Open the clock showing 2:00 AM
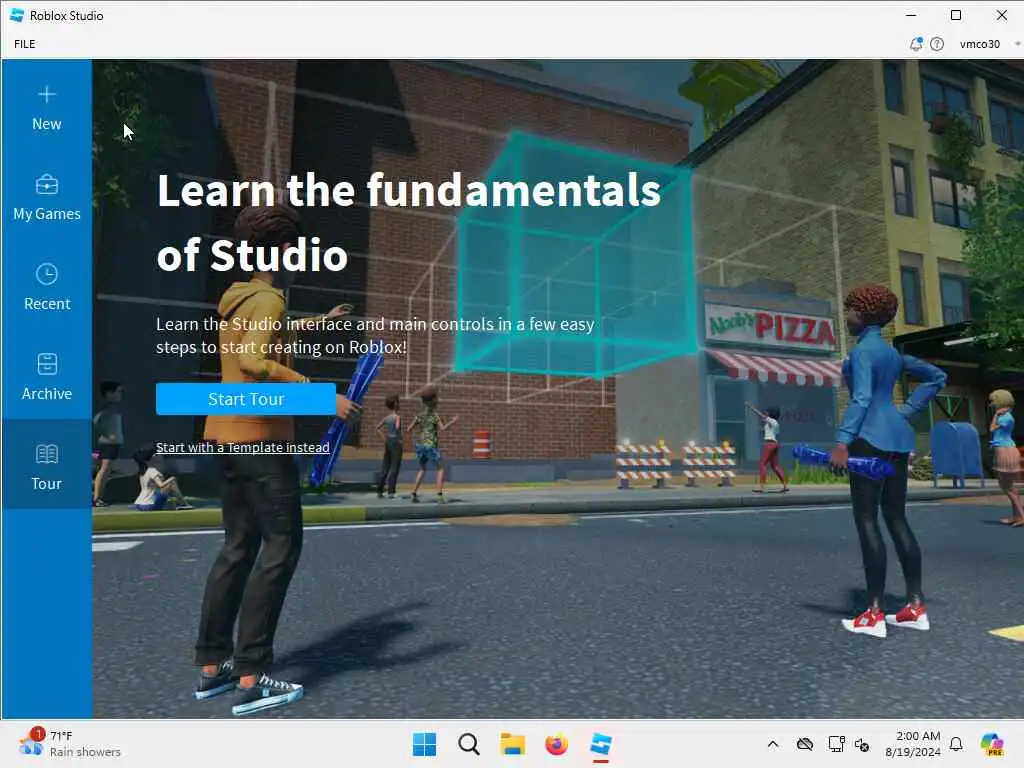Image resolution: width=1024 pixels, height=768 pixels. [x=912, y=744]
